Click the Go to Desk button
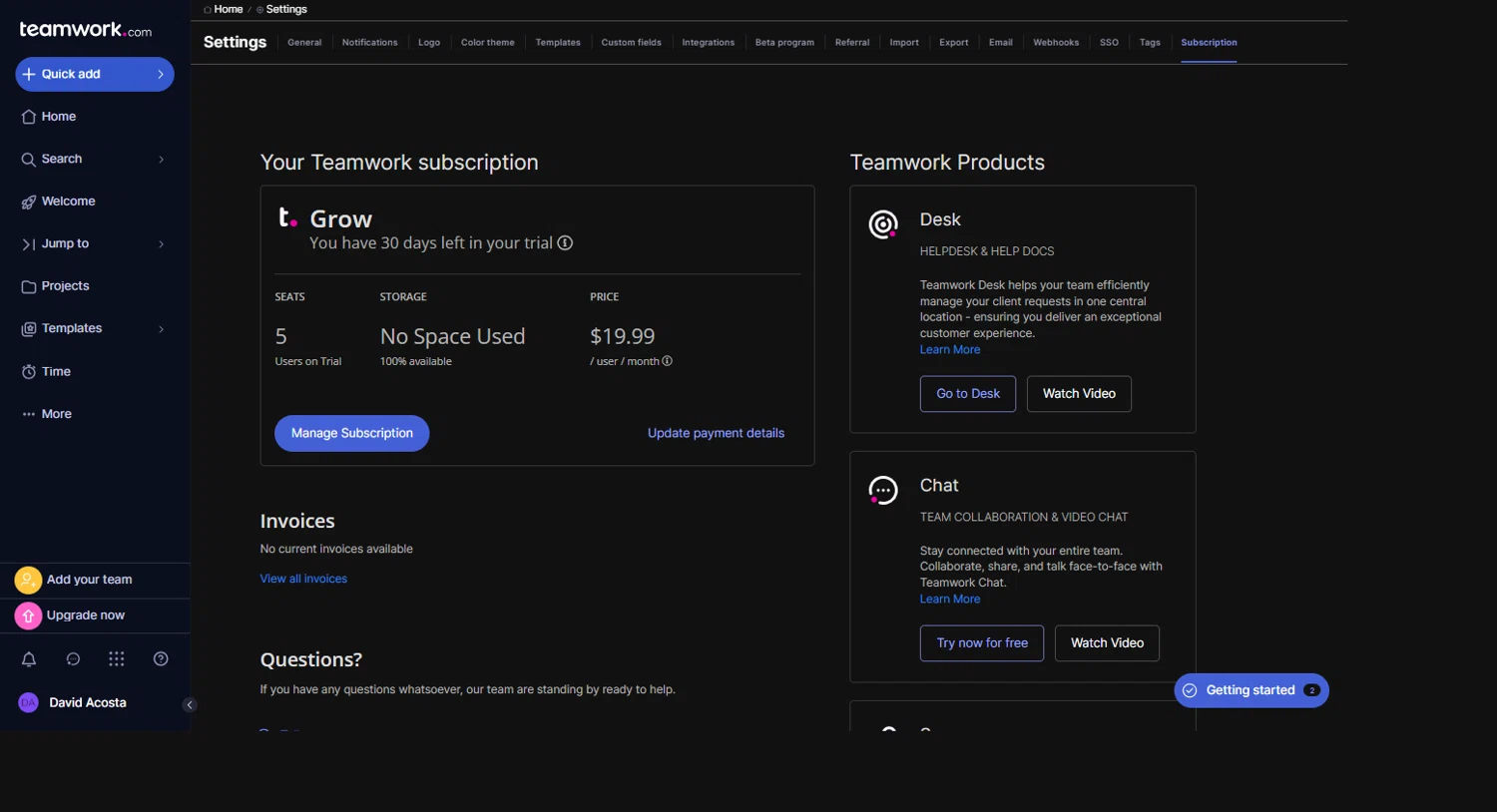This screenshot has height=812, width=1497. pyautogui.click(x=968, y=394)
